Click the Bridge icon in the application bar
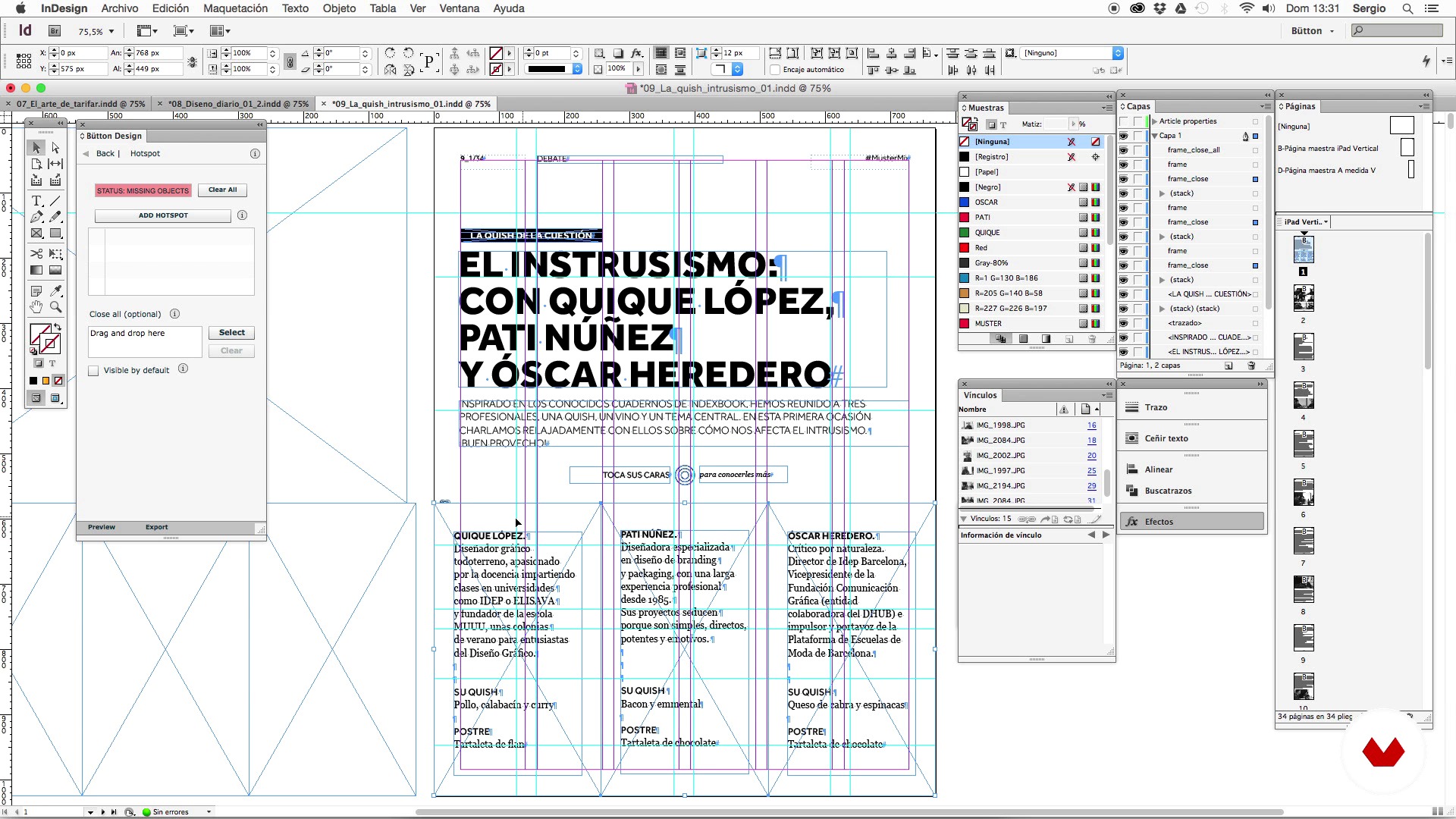 (55, 31)
